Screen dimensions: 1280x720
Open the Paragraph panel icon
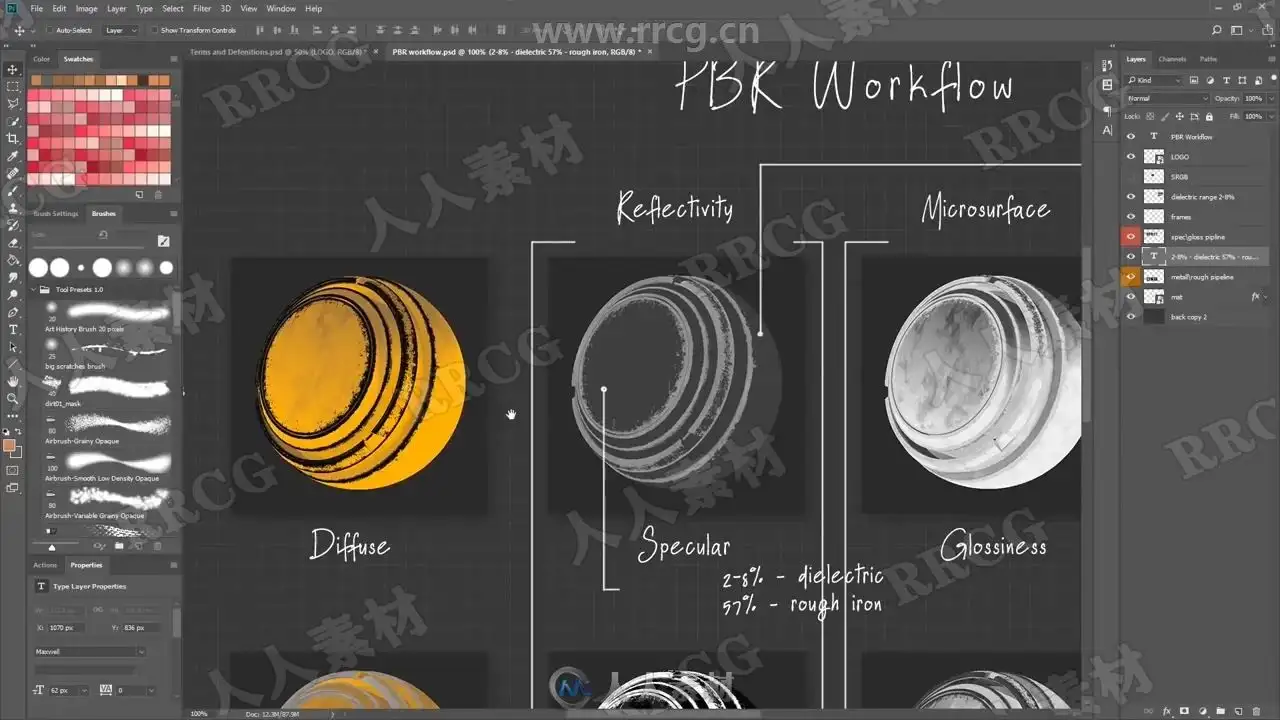coord(1107,111)
